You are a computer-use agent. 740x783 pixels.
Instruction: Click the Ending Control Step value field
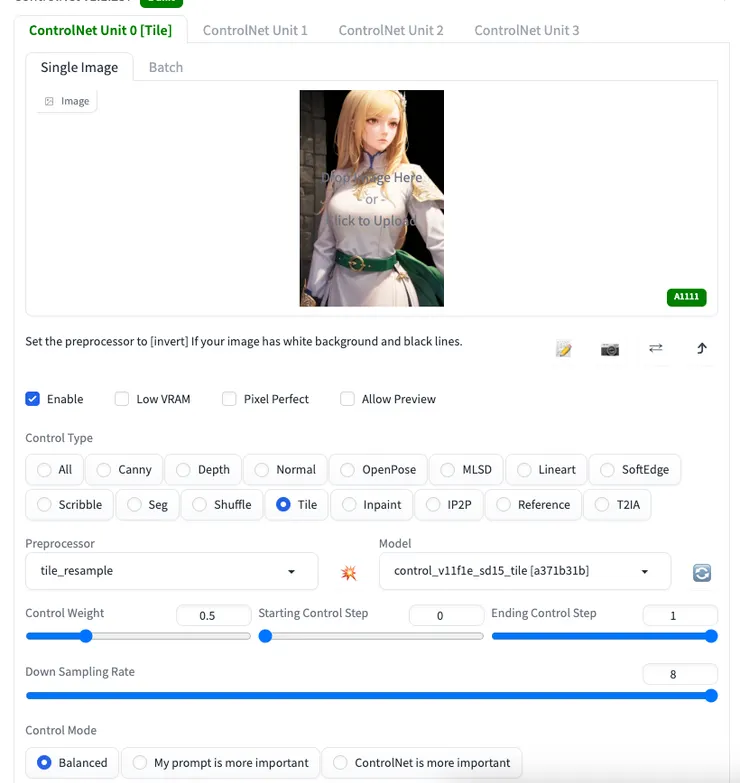click(680, 616)
